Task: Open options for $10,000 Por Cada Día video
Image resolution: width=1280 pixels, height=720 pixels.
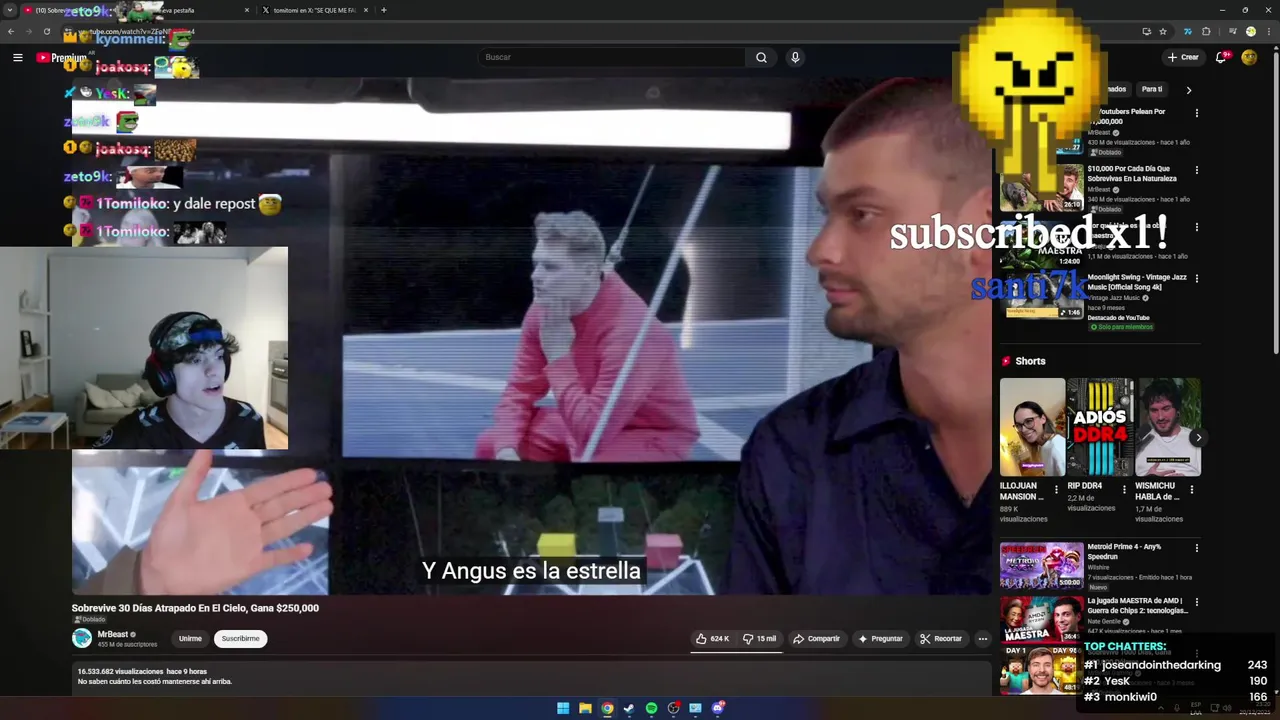Action: click(x=1196, y=170)
